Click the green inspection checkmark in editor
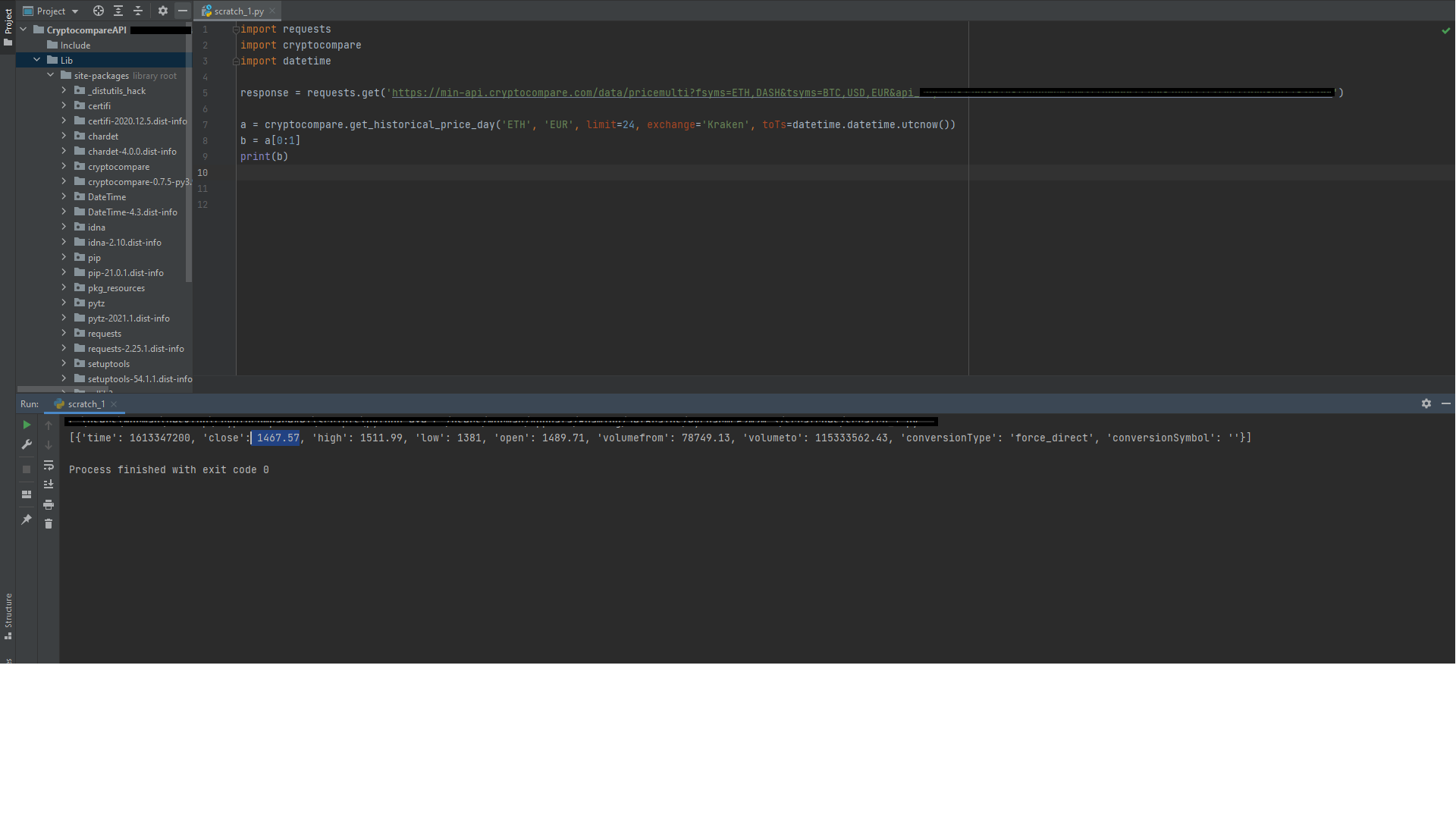Image resolution: width=1456 pixels, height=819 pixels. (x=1446, y=30)
